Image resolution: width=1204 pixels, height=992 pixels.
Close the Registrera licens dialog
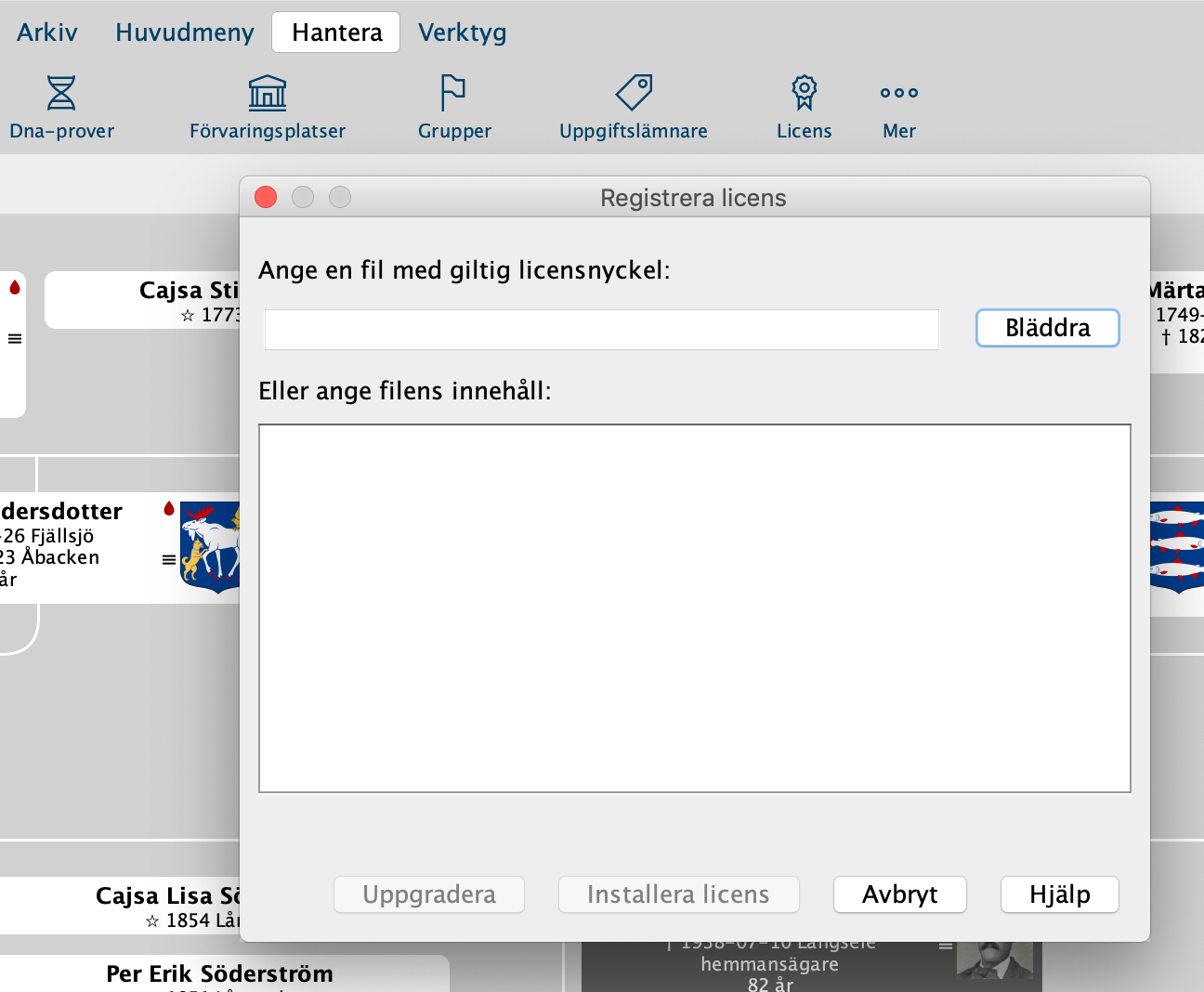click(x=266, y=197)
